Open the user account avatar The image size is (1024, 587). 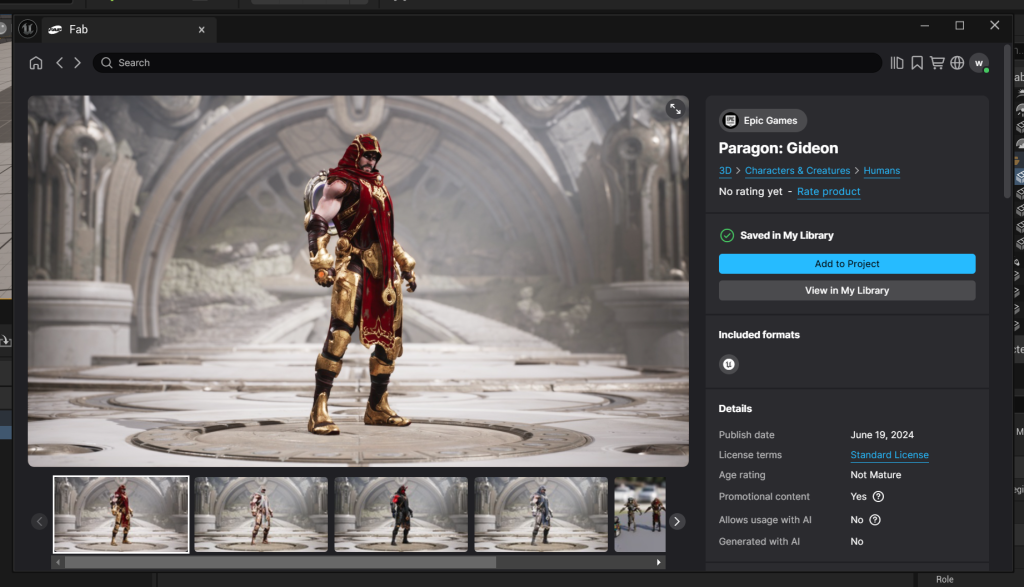[x=978, y=63]
